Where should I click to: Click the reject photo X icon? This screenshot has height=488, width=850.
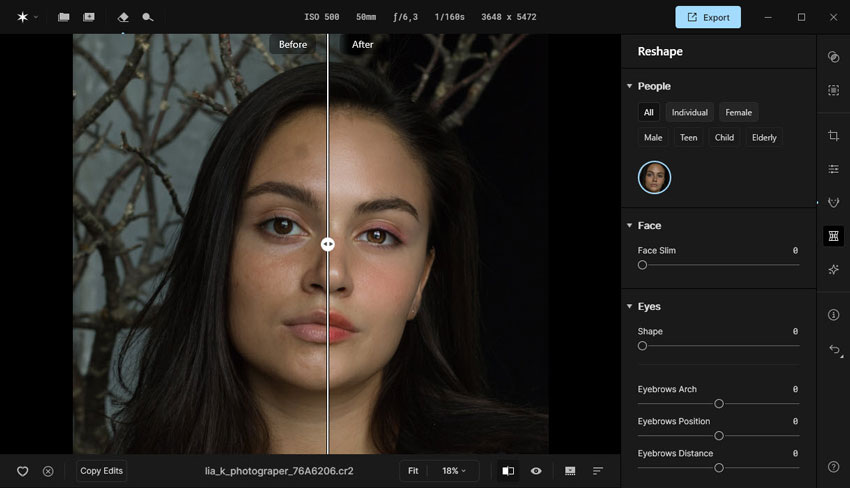click(x=48, y=471)
